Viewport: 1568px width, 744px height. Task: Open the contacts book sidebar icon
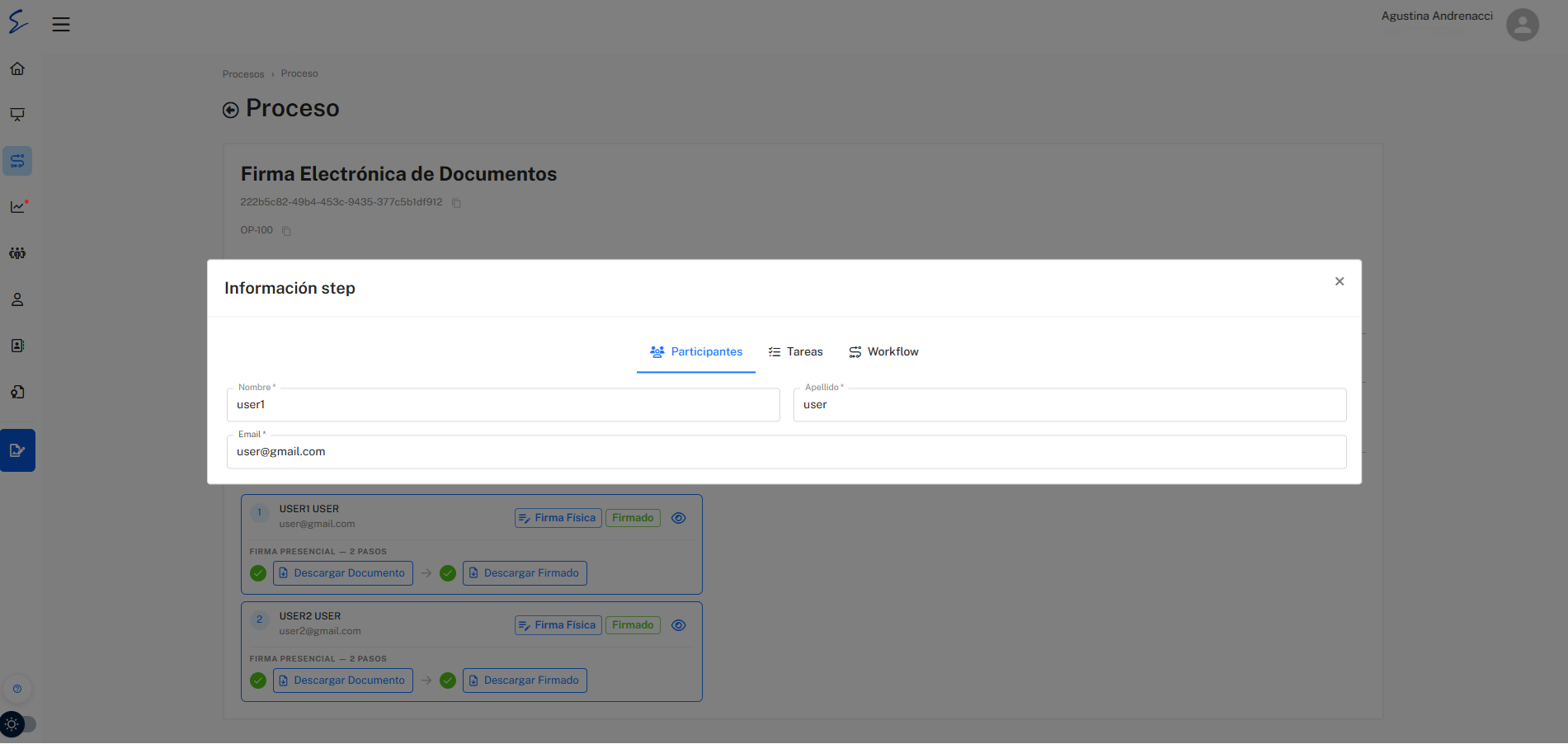coord(17,346)
